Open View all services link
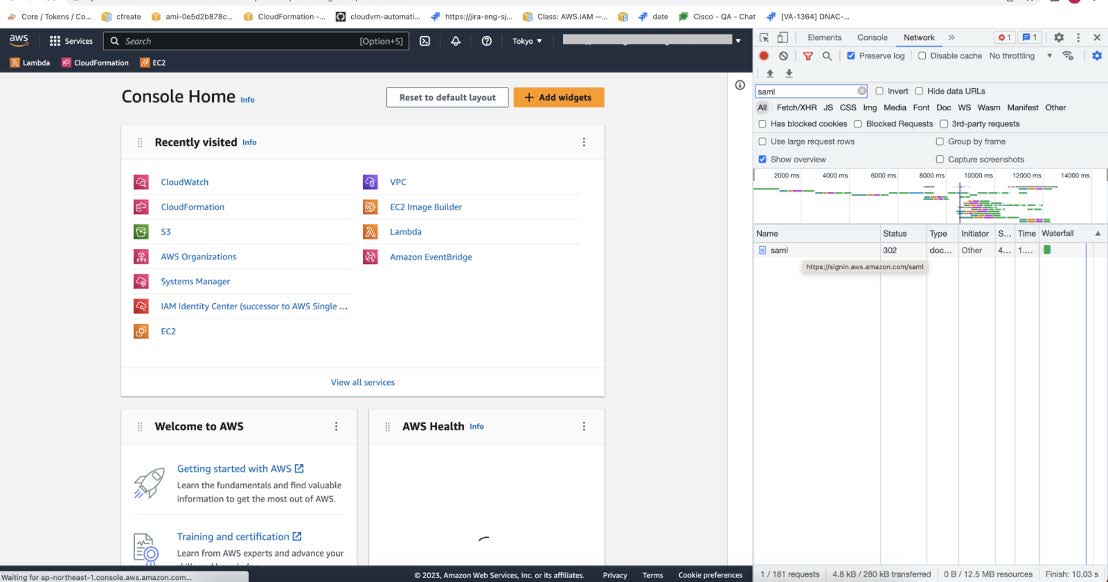1108x582 pixels. (363, 382)
